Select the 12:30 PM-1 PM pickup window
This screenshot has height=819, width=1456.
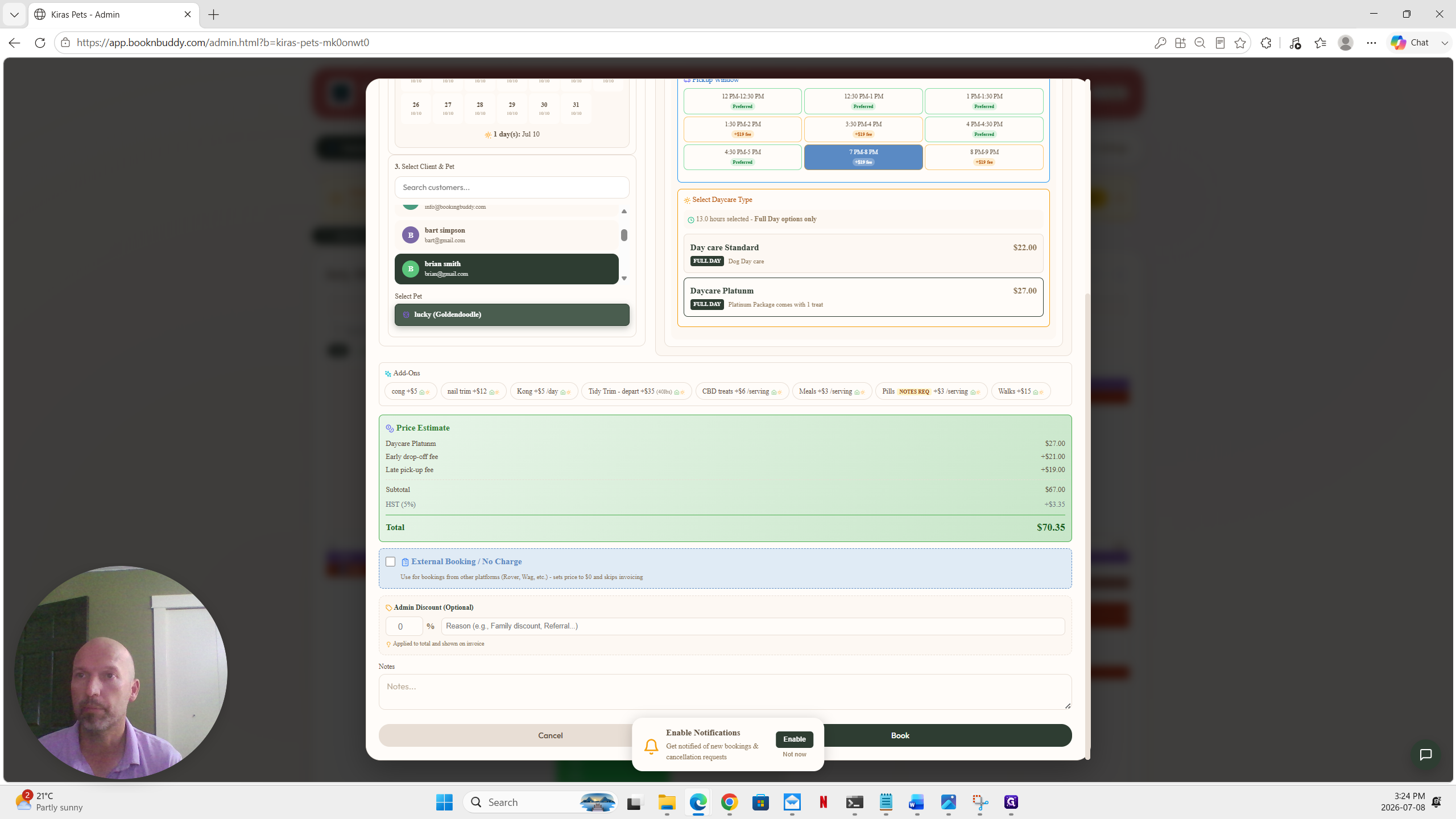863,101
